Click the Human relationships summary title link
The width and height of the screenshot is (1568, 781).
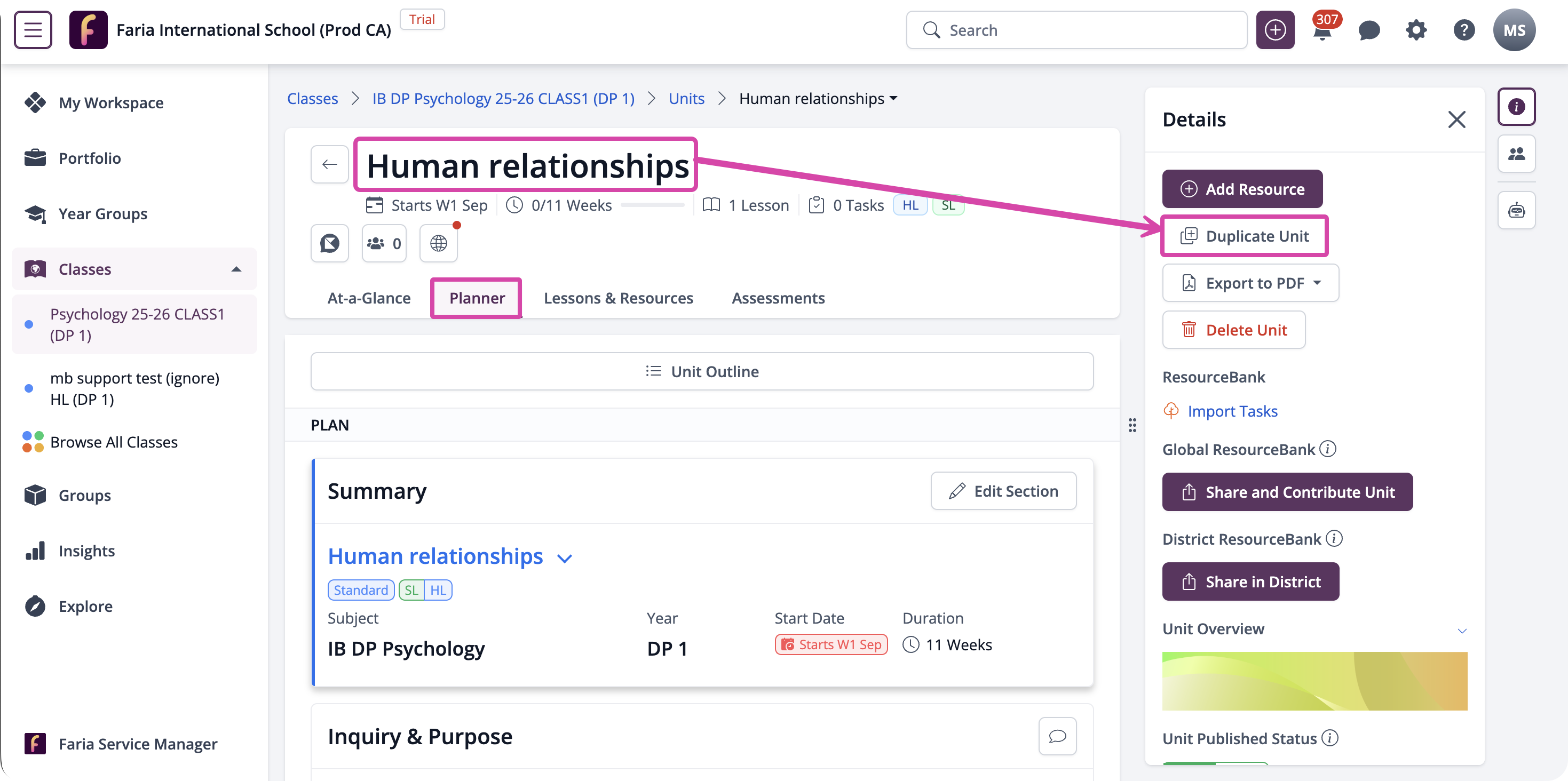pyautogui.click(x=435, y=556)
